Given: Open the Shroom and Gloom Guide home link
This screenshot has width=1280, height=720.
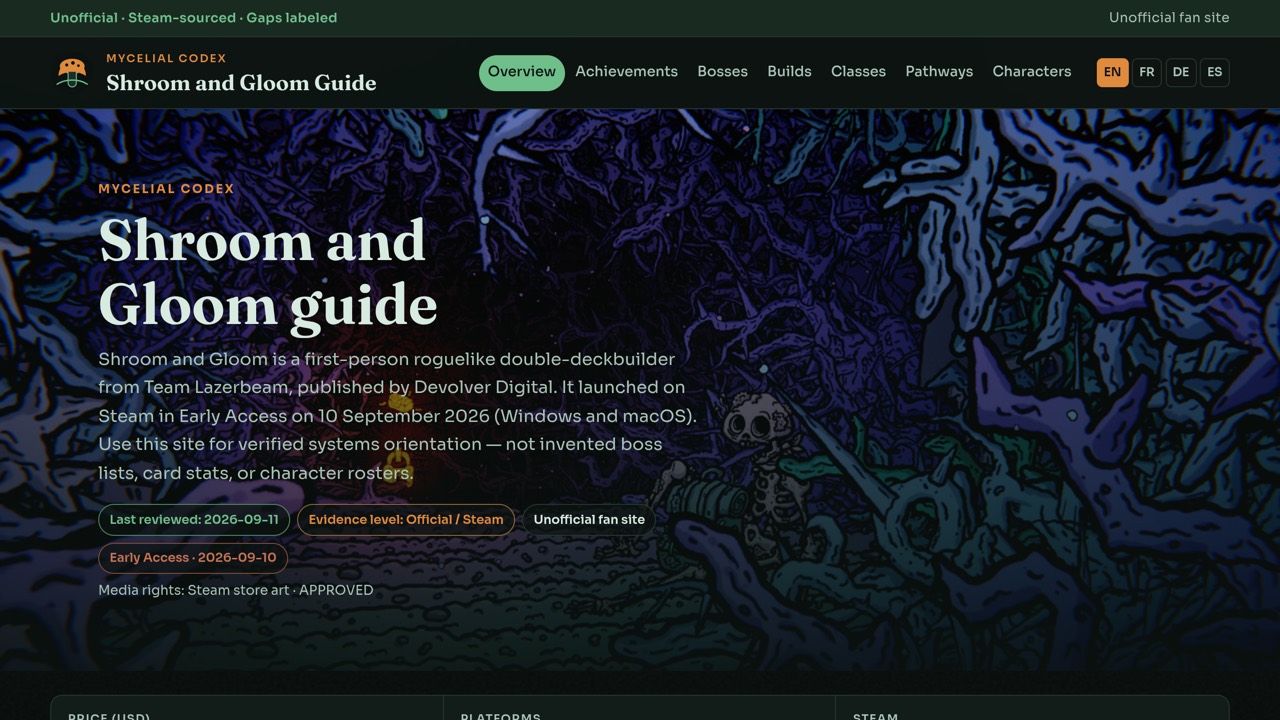Looking at the screenshot, I should 241,83.
